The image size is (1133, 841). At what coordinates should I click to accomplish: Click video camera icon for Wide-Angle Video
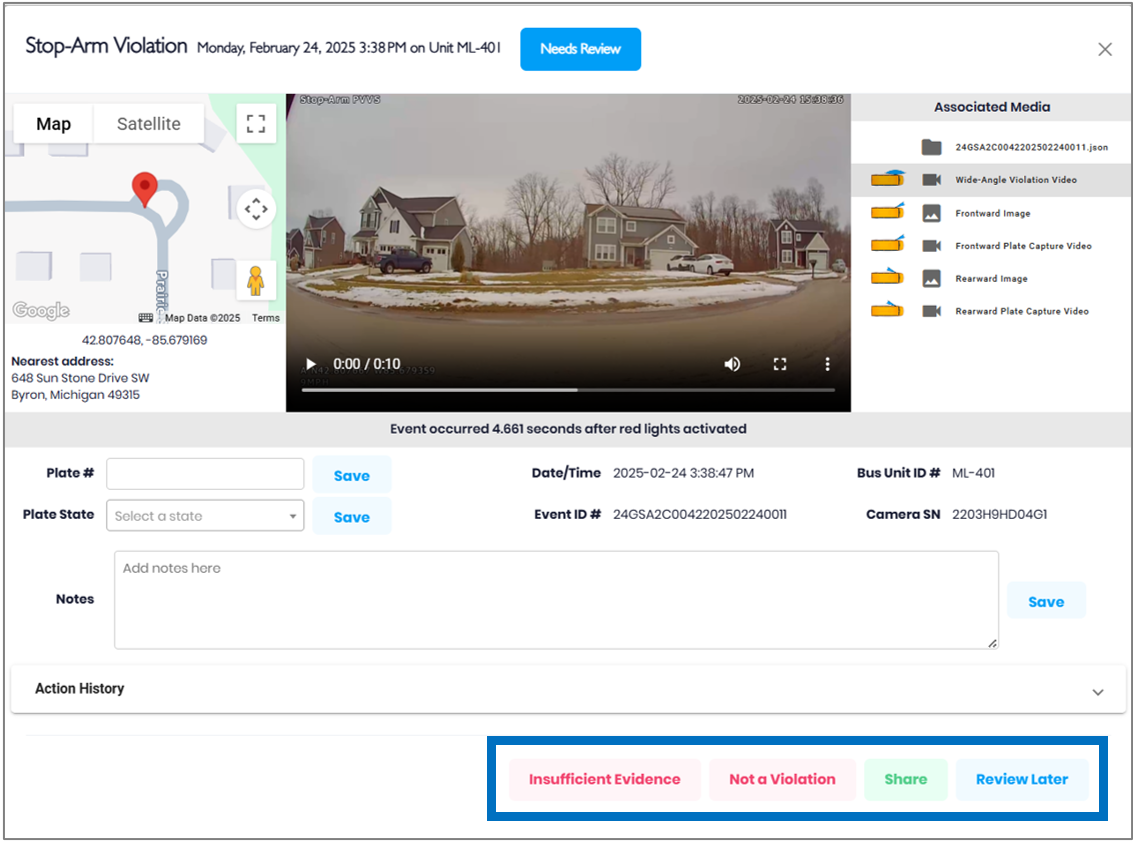[931, 180]
